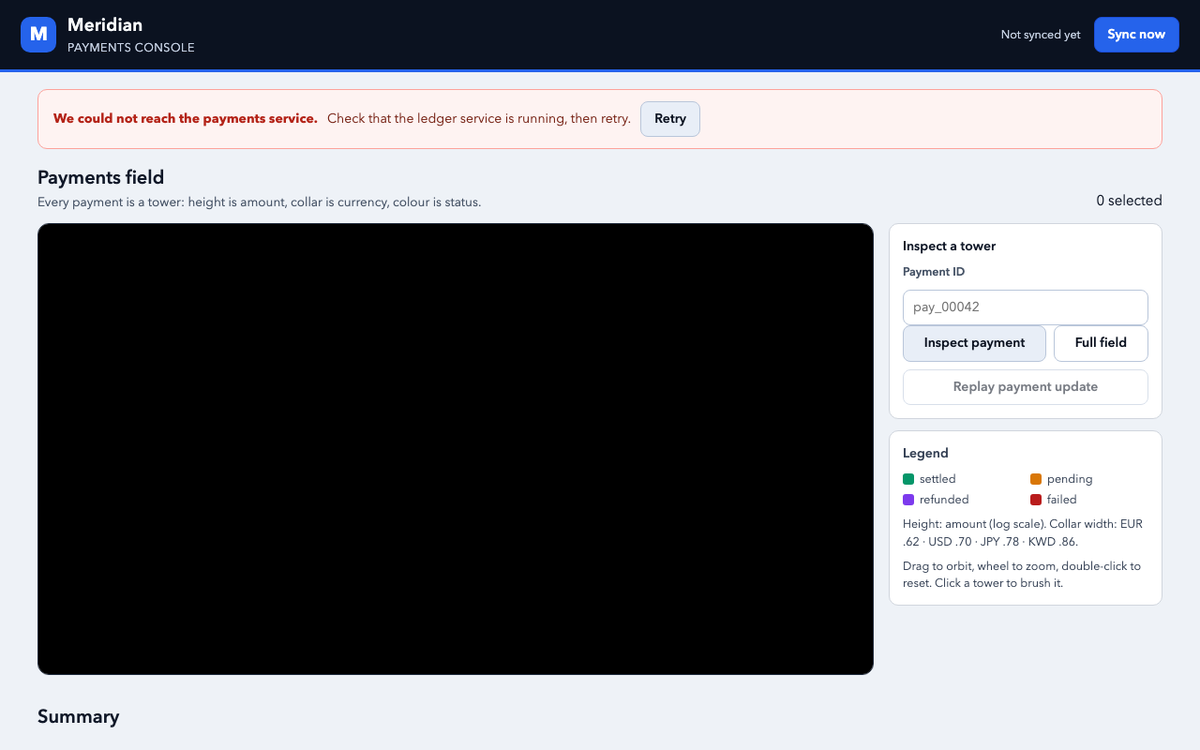This screenshot has width=1200, height=750.
Task: Click the '0 selected' counter text
Action: (x=1129, y=201)
